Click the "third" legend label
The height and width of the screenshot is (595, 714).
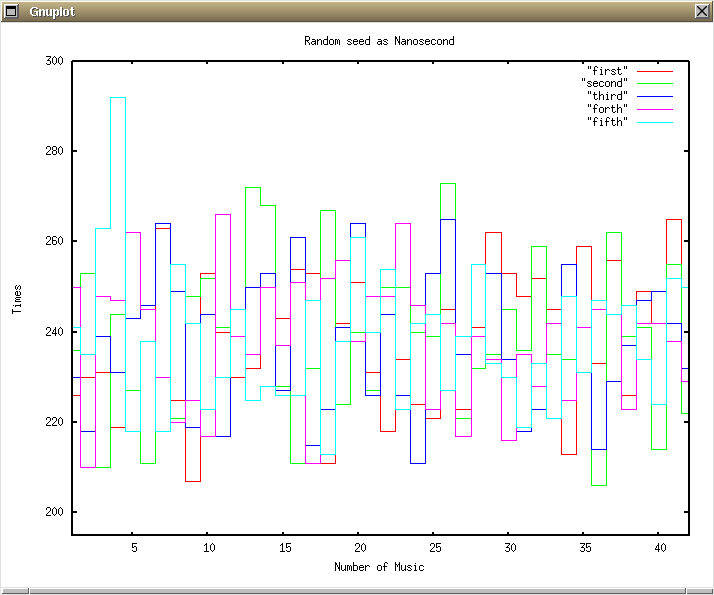pos(607,96)
